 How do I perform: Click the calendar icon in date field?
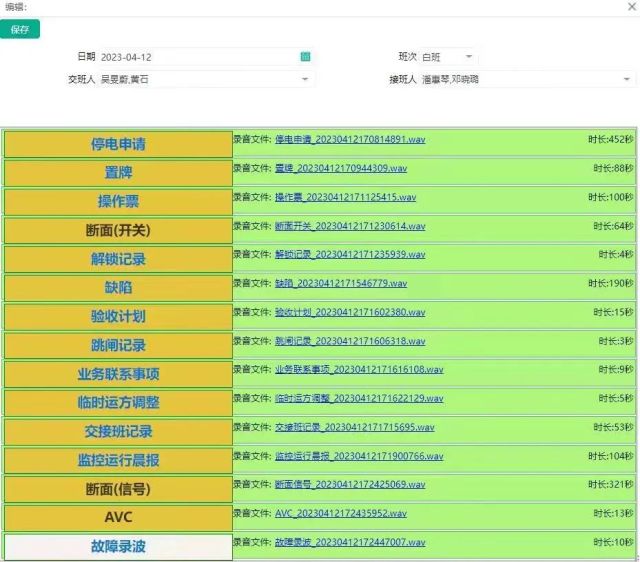point(306,57)
